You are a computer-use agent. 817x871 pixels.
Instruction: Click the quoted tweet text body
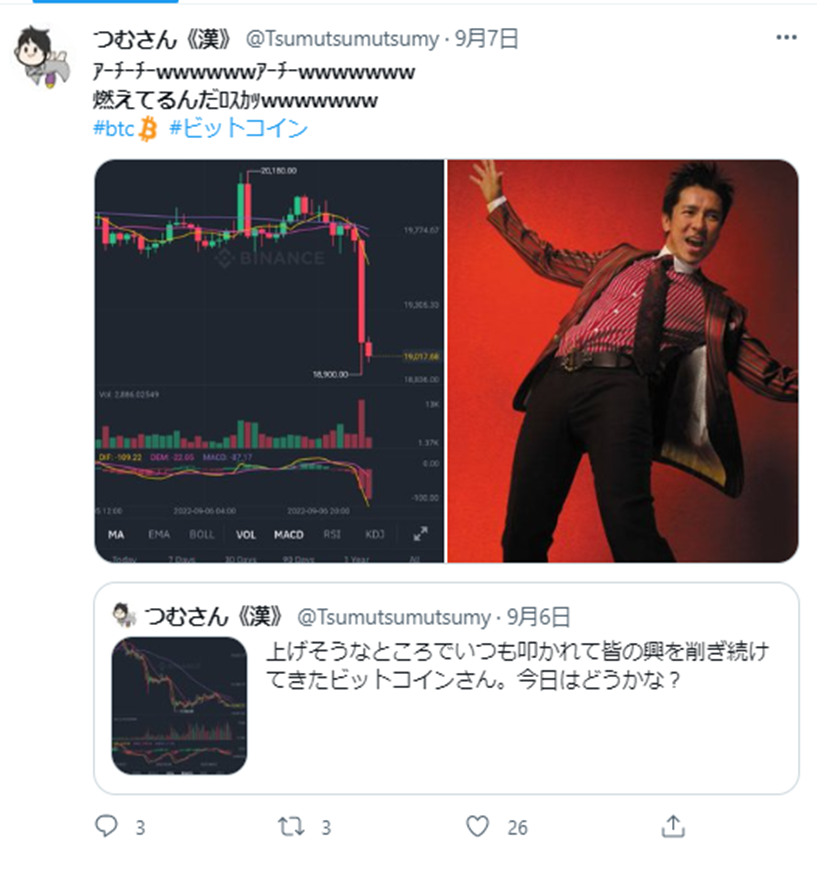pyautogui.click(x=518, y=665)
